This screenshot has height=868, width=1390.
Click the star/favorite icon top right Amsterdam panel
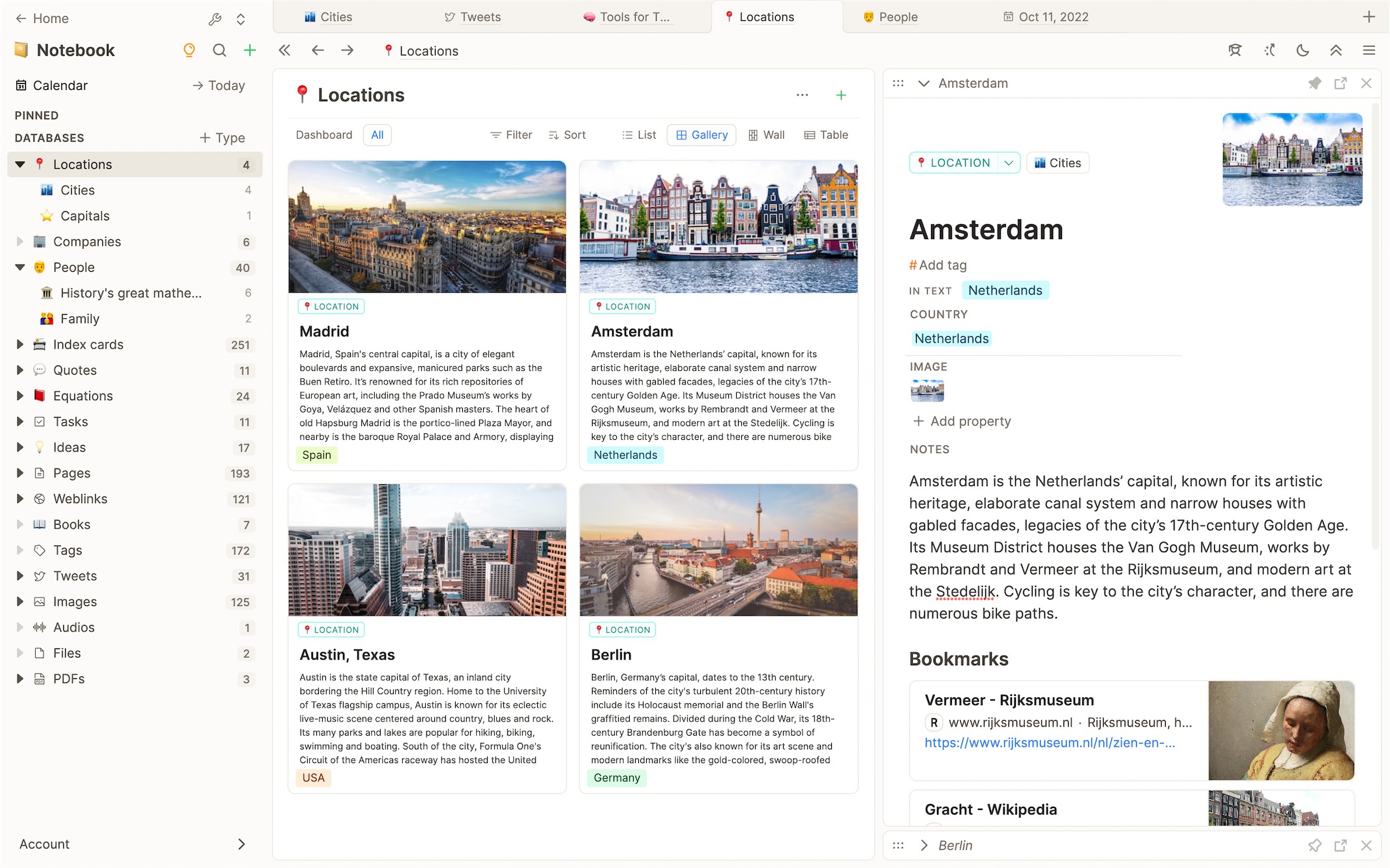1314,83
